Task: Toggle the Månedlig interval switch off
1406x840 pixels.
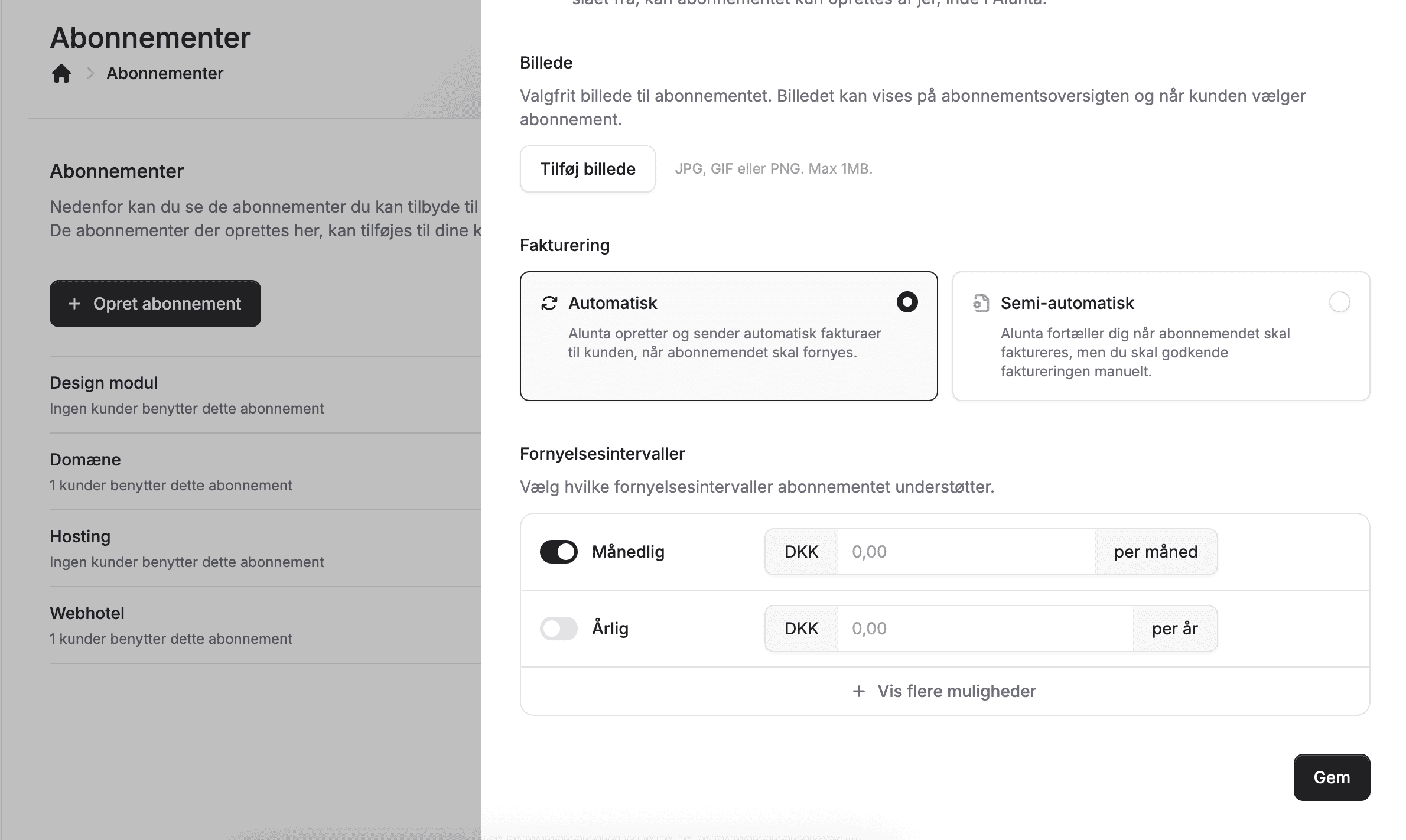Action: 558,552
